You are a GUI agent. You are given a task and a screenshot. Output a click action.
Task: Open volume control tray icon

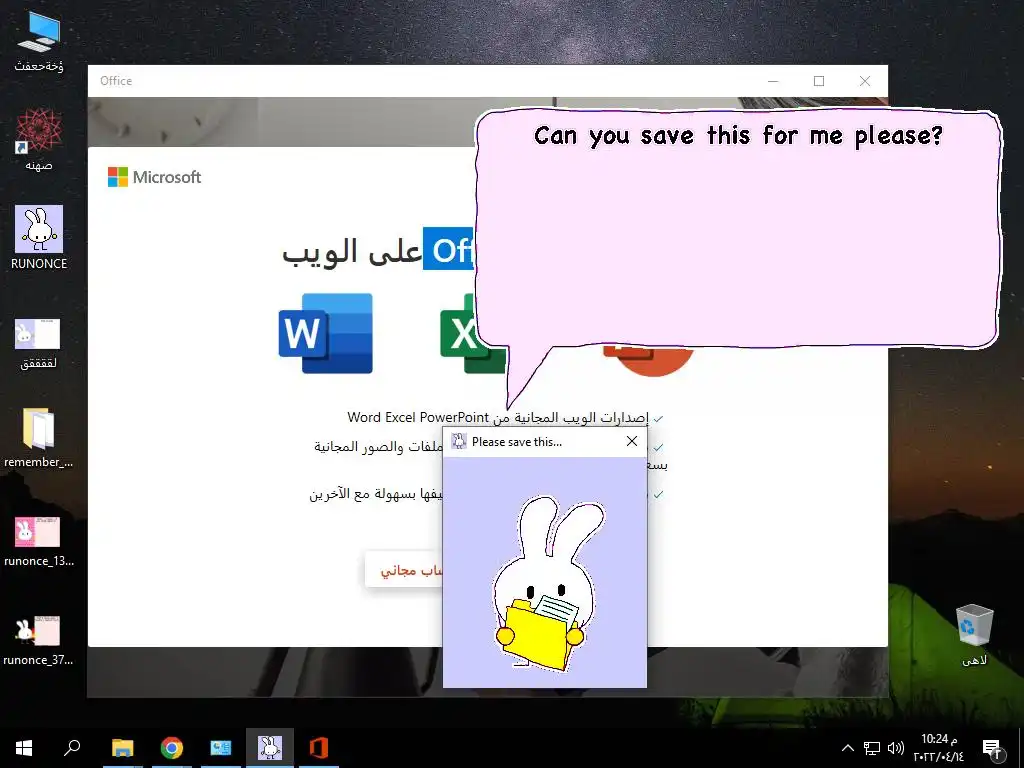[896, 748]
